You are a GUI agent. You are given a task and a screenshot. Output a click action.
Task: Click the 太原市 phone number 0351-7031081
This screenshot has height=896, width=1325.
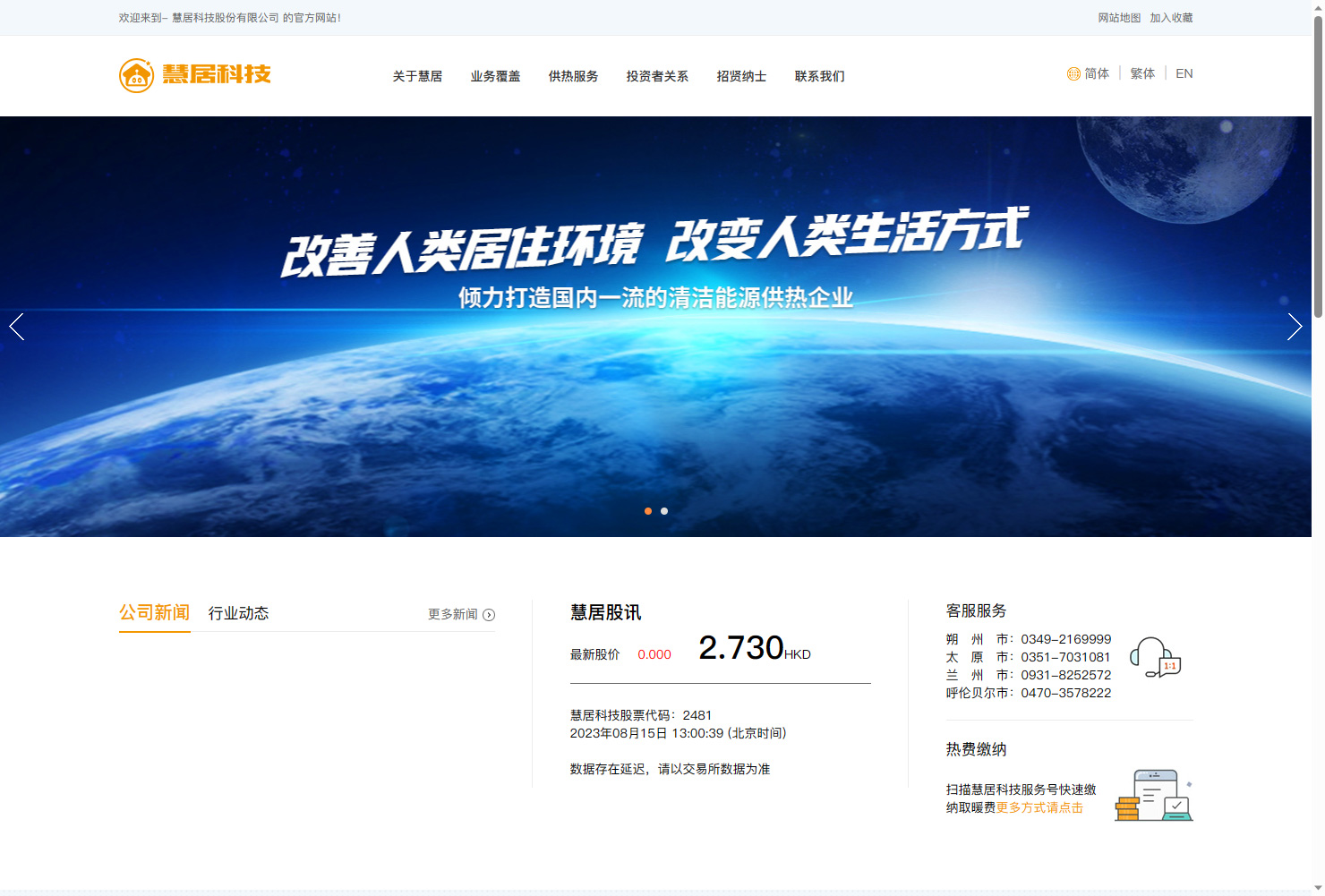point(1065,657)
